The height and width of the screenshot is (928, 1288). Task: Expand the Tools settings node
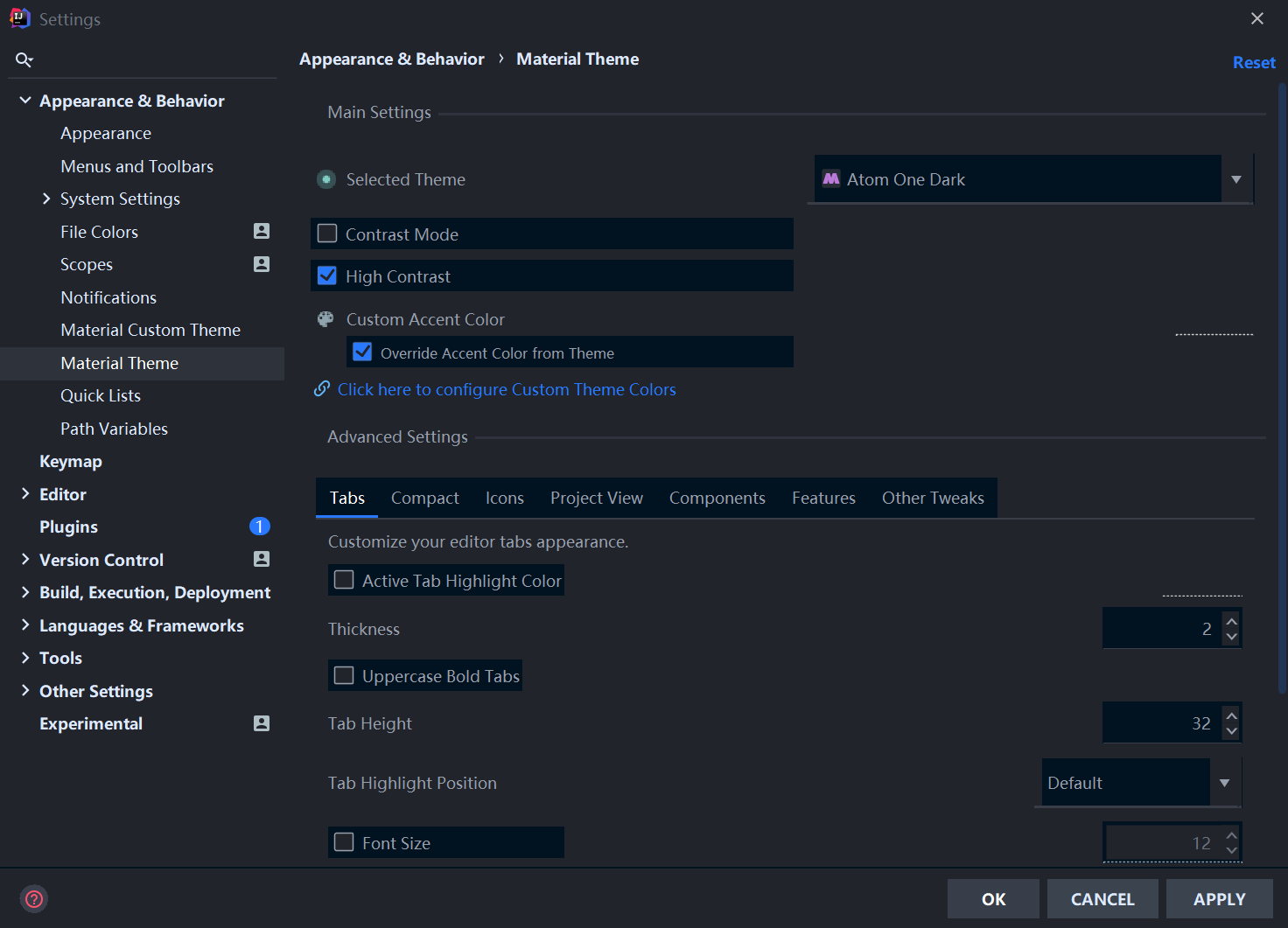pos(25,658)
